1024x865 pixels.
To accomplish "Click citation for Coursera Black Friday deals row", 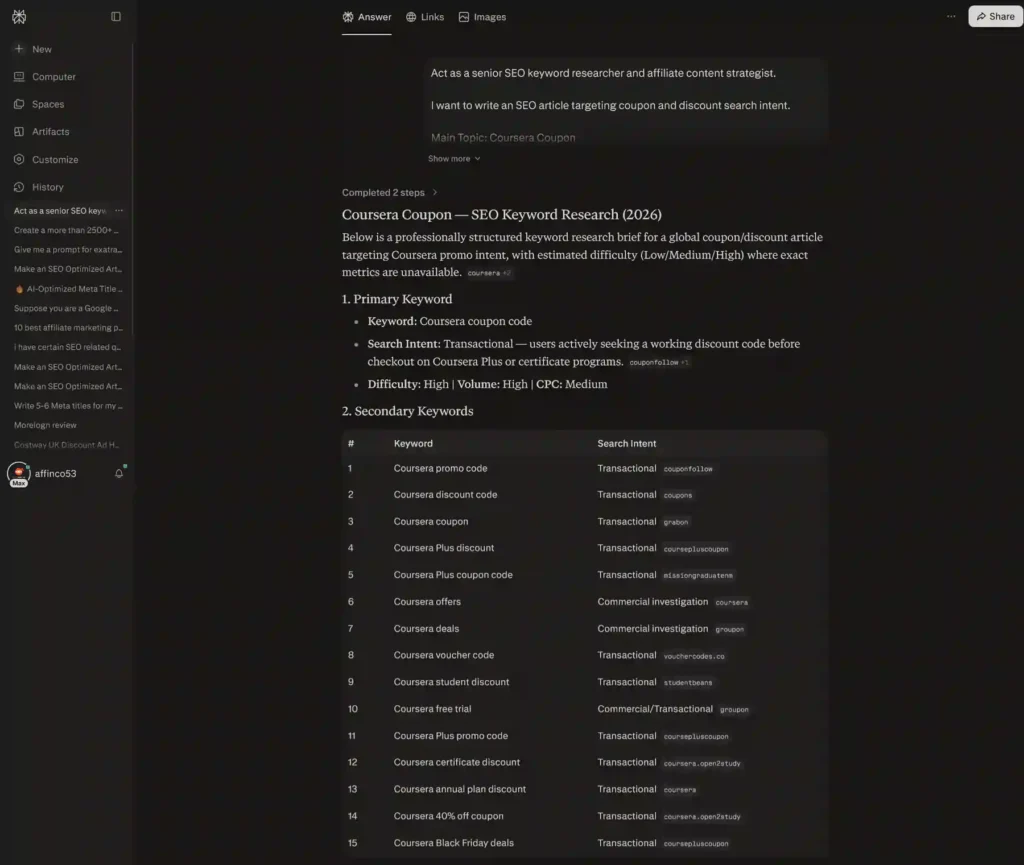I will click(696, 843).
